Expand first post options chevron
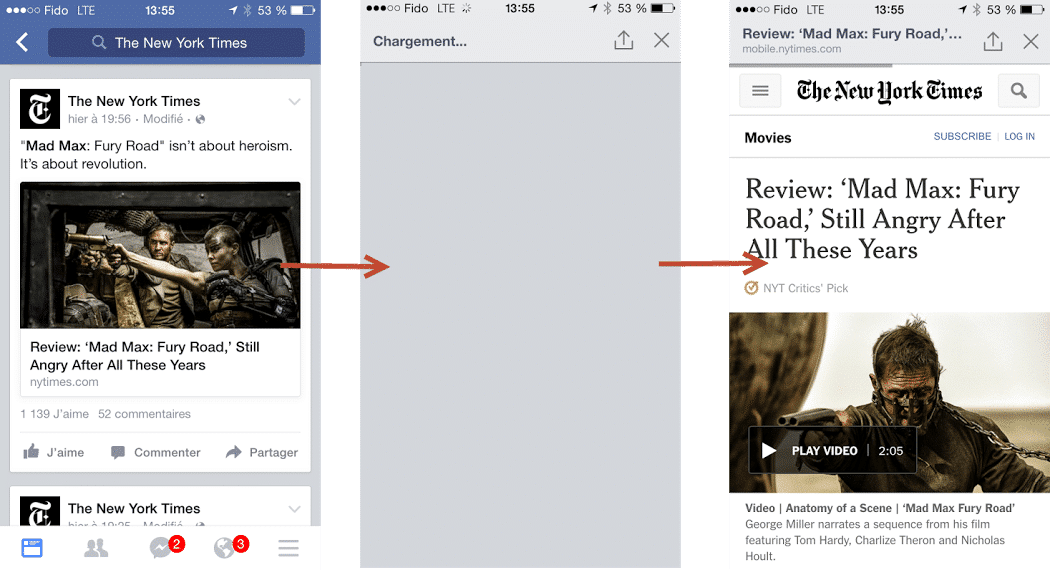1050x570 pixels. tap(294, 102)
